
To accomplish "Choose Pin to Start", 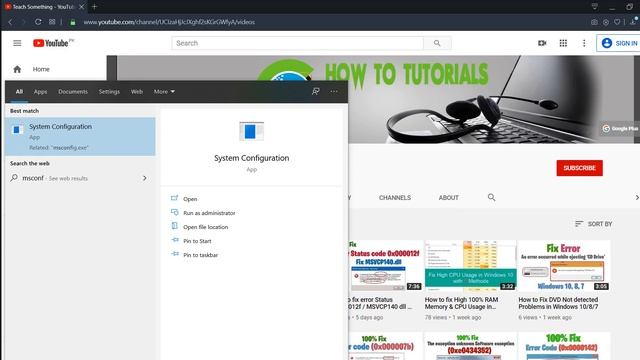I will (x=197, y=241).
